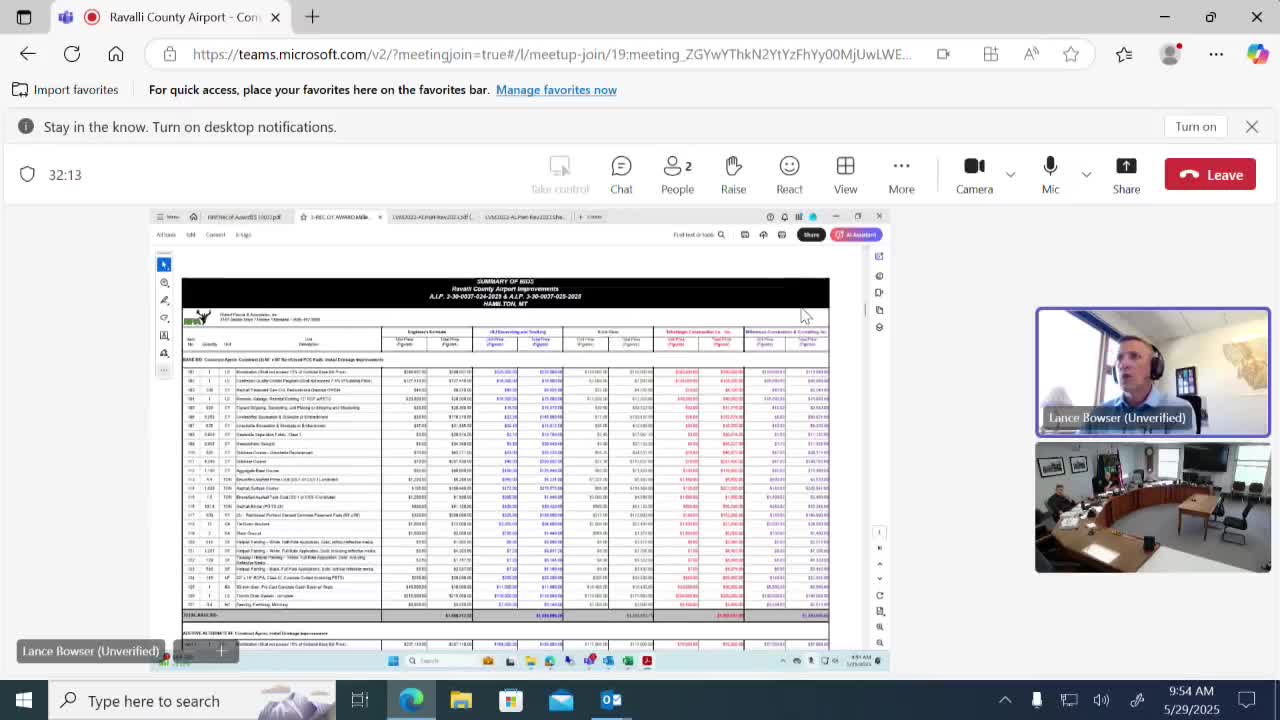Expand camera device options arrow
The height and width of the screenshot is (720, 1280).
[1010, 175]
